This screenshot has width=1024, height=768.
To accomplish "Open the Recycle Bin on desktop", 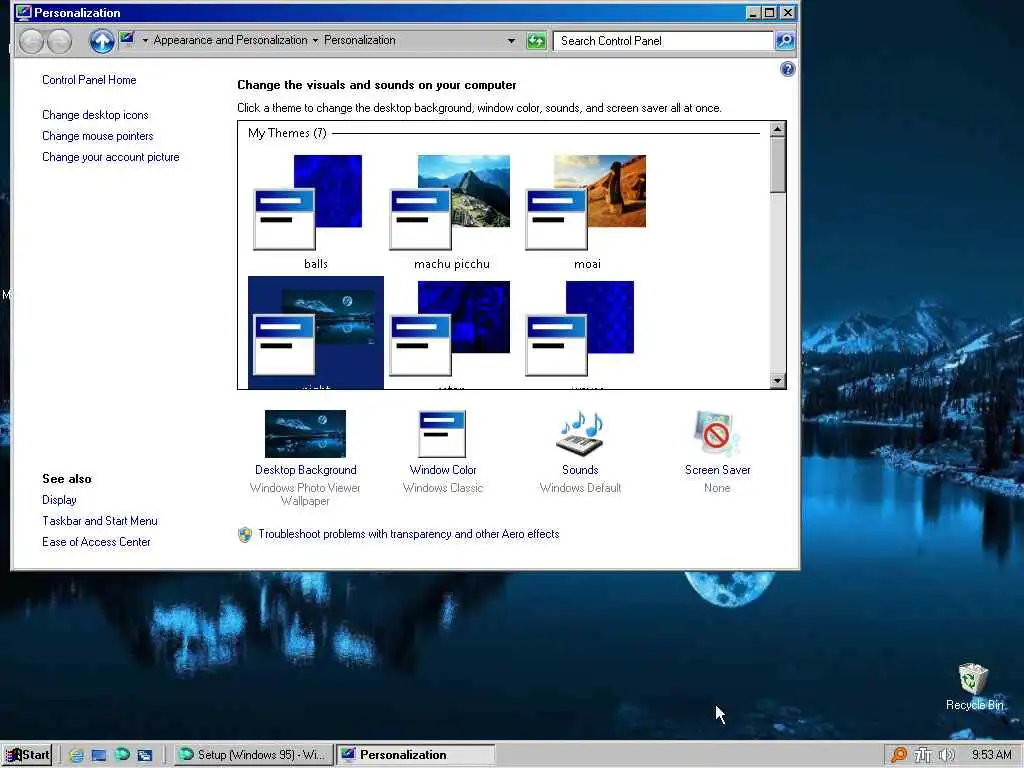I will 974,687.
